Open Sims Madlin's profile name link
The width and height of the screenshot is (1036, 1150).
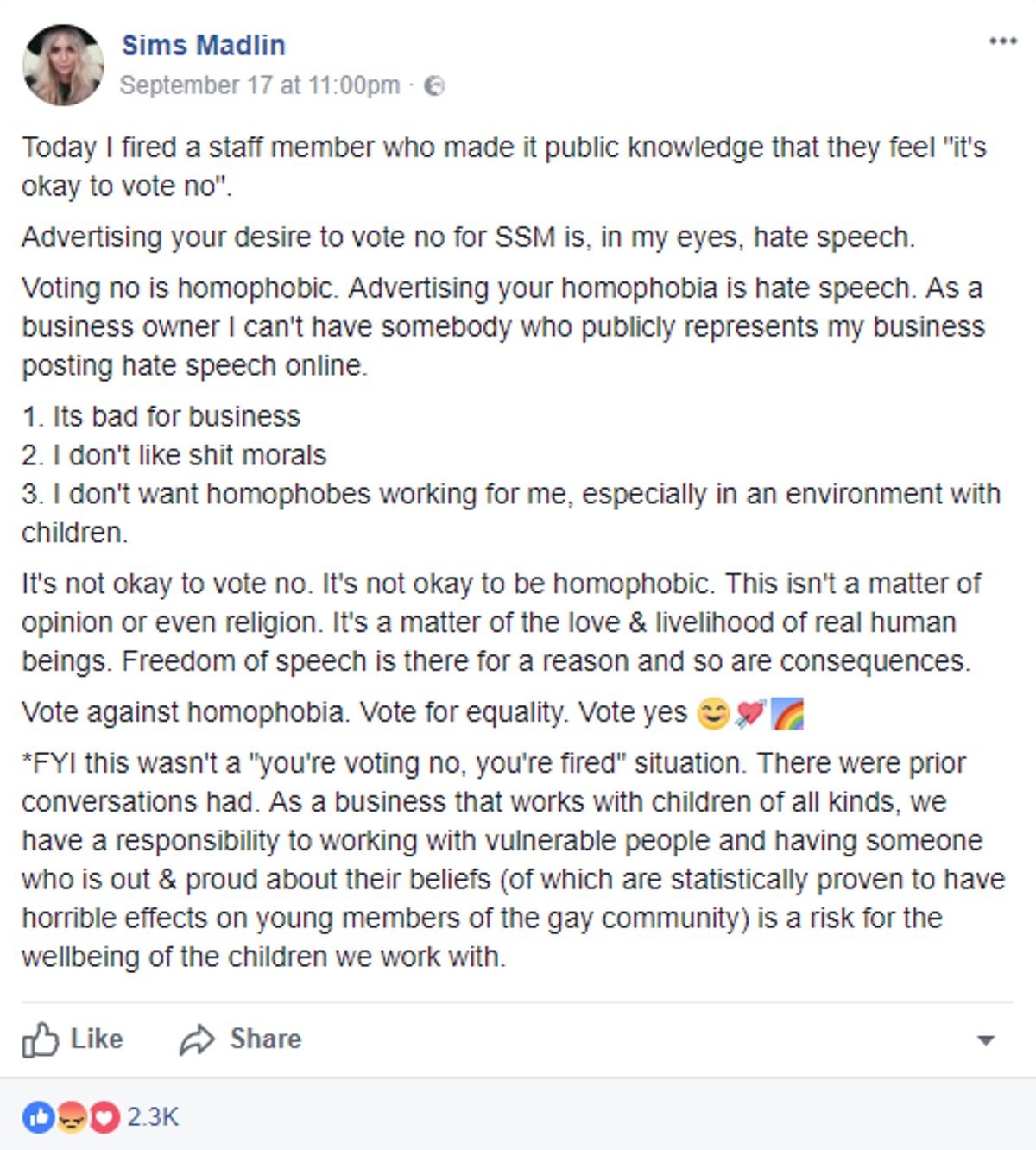203,45
